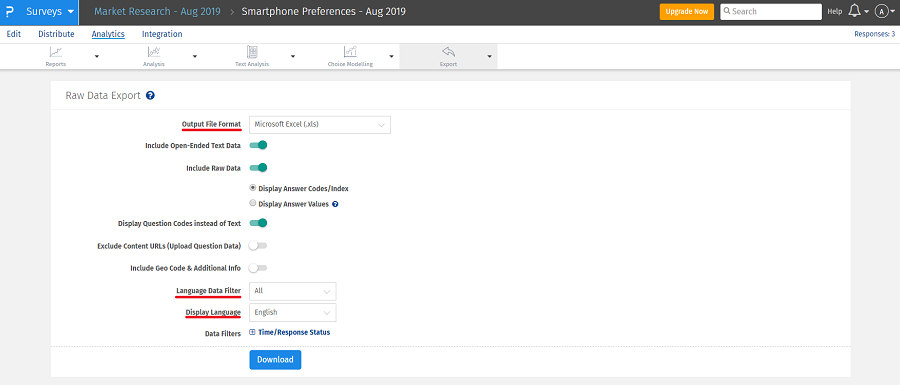The image size is (900, 385).
Task: Toggle the Exclude Content URLs switch
Action: pyautogui.click(x=258, y=246)
